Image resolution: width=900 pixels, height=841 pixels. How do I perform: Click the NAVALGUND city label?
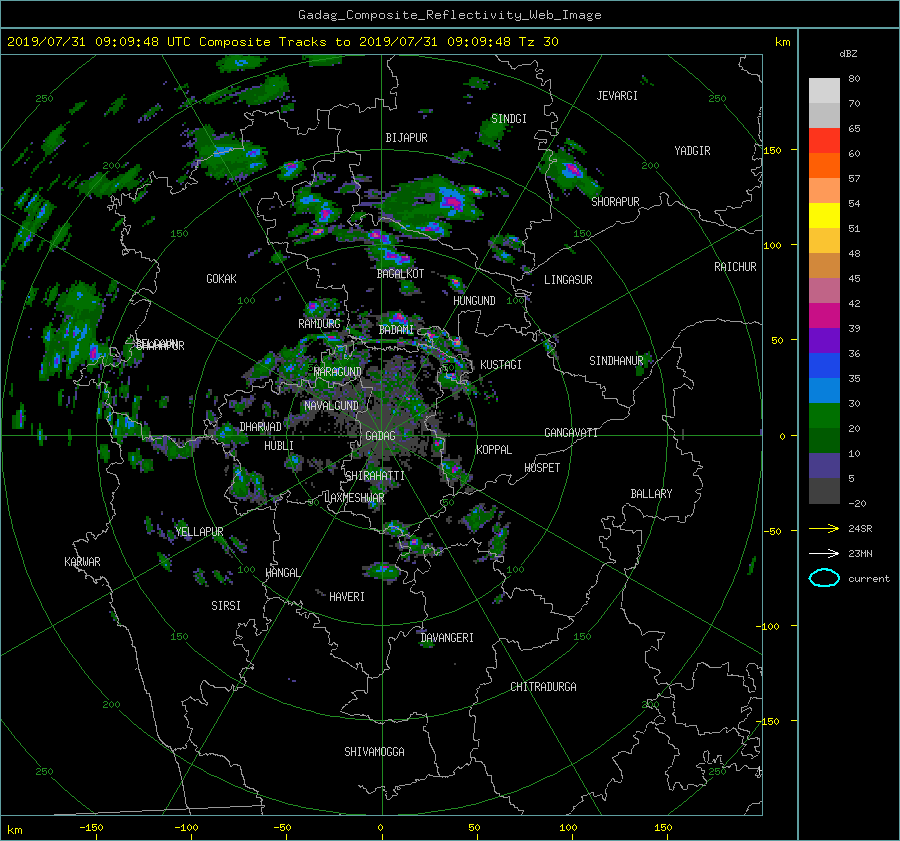pyautogui.click(x=331, y=406)
